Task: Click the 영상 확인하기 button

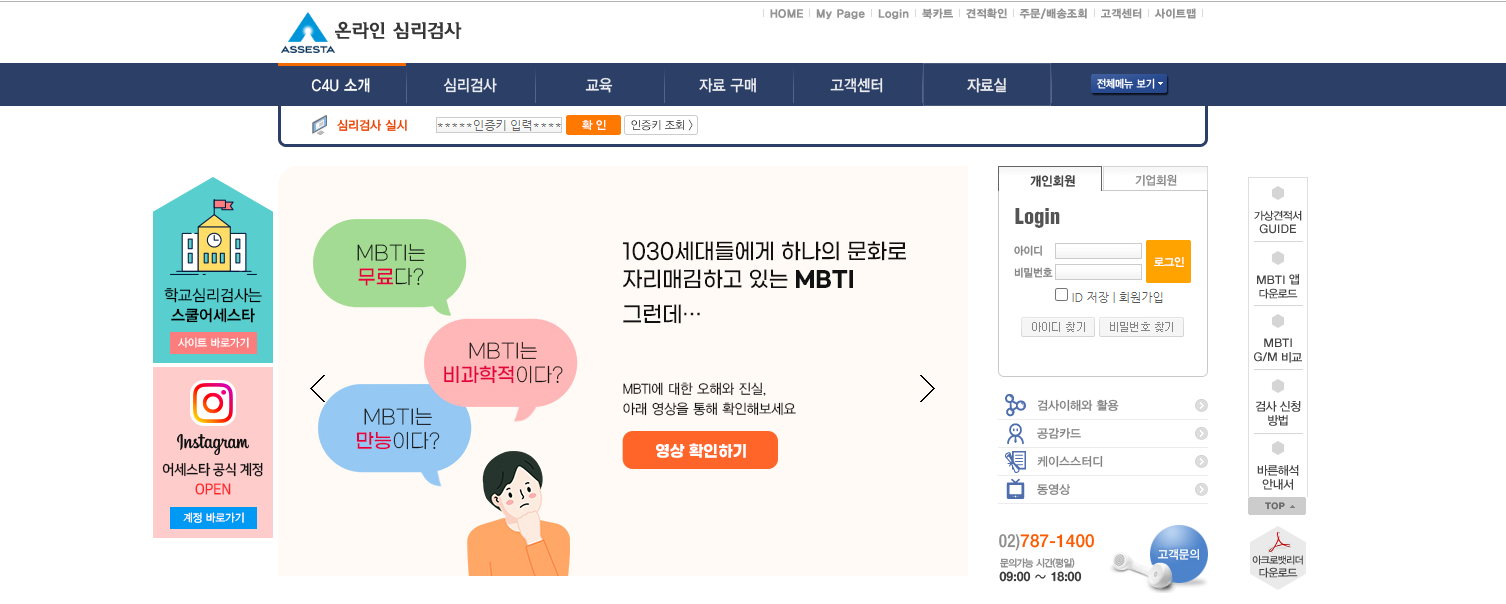Action: [x=700, y=450]
